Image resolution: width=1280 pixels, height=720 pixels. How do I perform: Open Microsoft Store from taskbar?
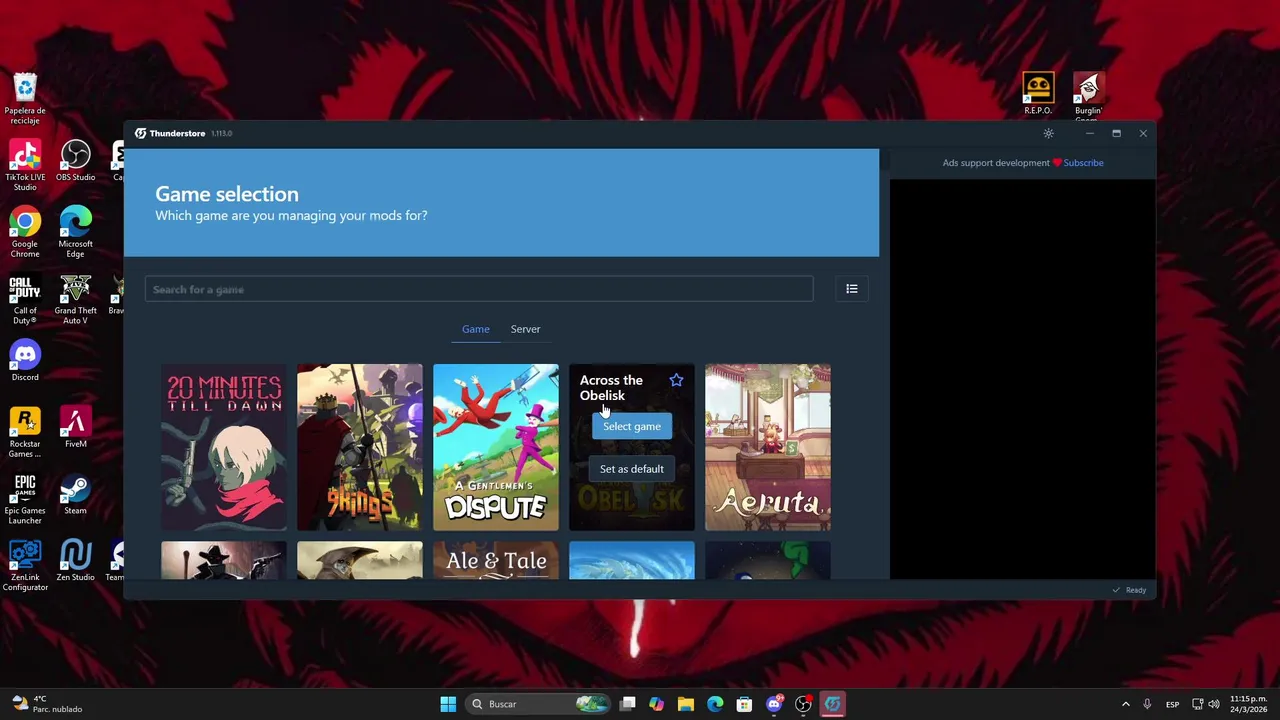[x=744, y=704]
